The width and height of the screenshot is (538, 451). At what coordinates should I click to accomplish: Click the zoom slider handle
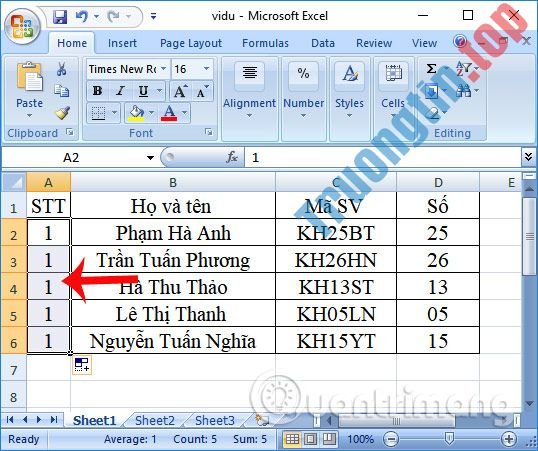click(x=449, y=438)
